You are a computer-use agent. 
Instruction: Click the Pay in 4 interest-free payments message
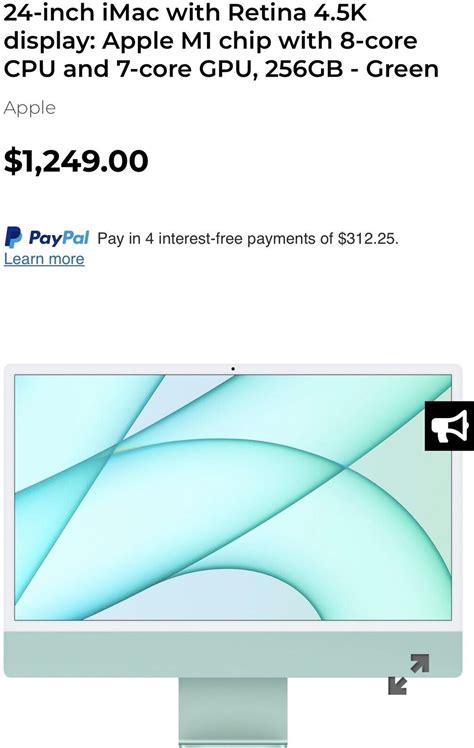tap(248, 238)
